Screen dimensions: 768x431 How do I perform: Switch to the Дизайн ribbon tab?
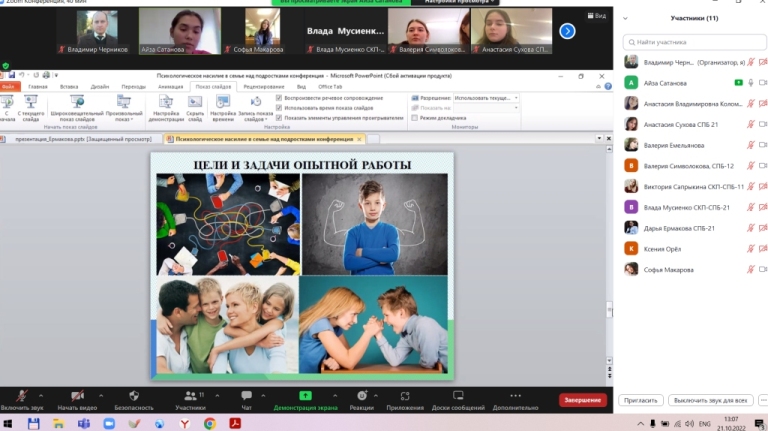100,87
